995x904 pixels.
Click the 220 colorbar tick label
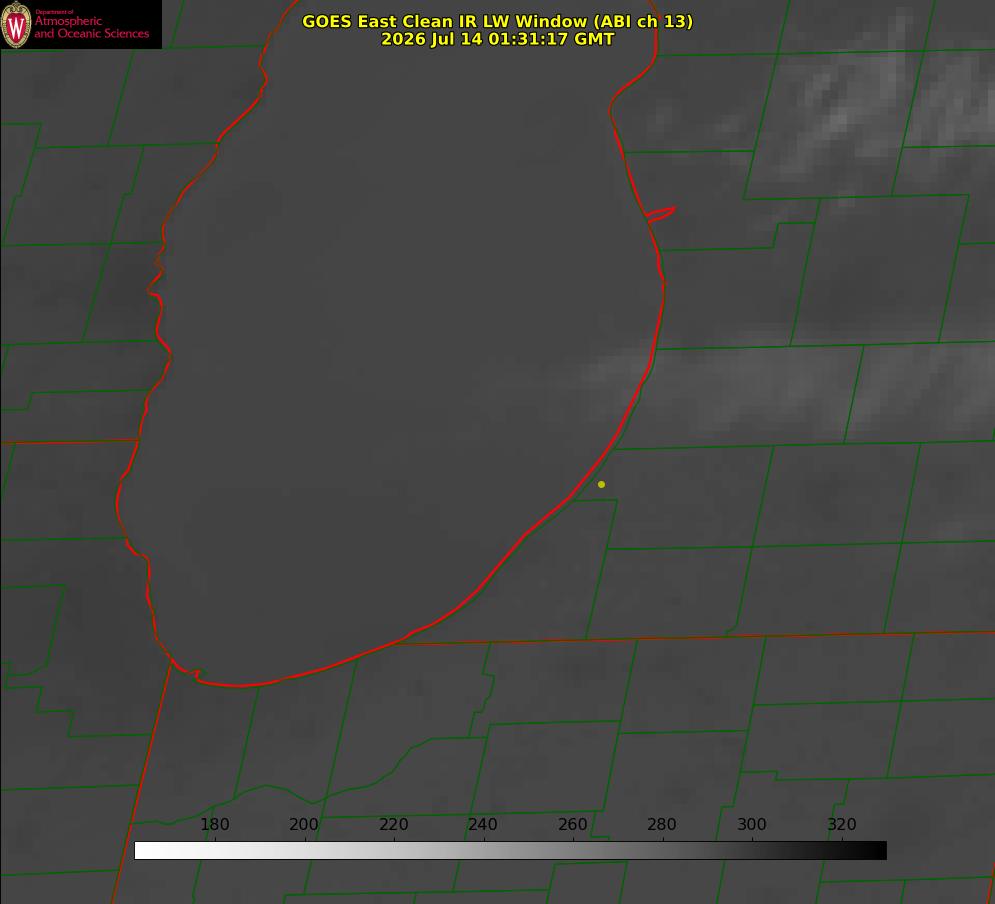pyautogui.click(x=393, y=824)
